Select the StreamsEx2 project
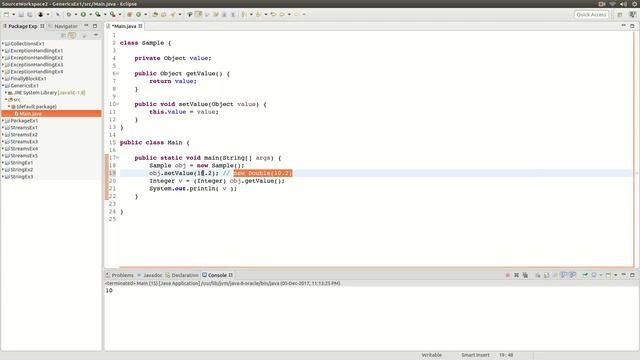 pyautogui.click(x=24, y=135)
